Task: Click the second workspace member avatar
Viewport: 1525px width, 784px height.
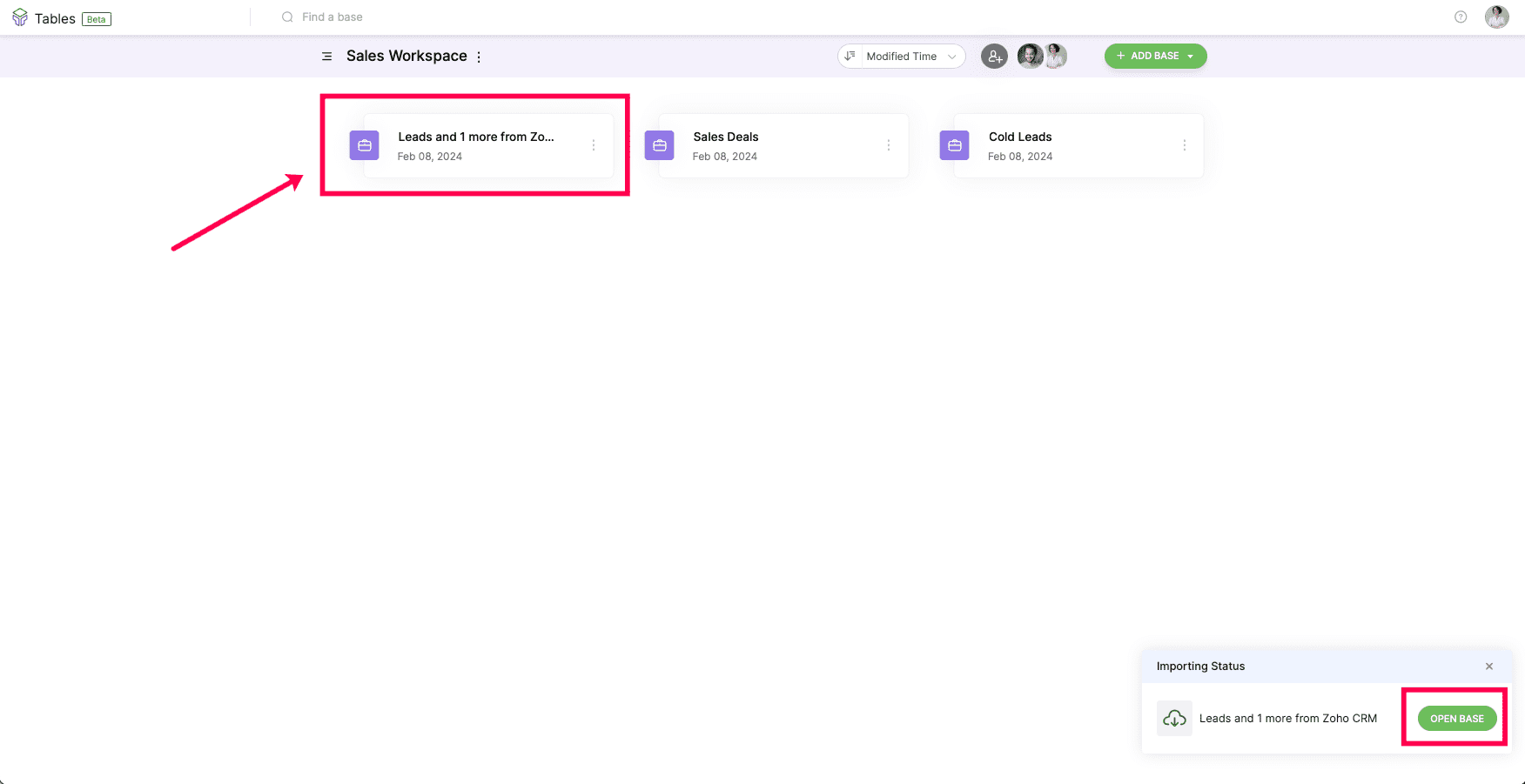Action: tap(1056, 56)
